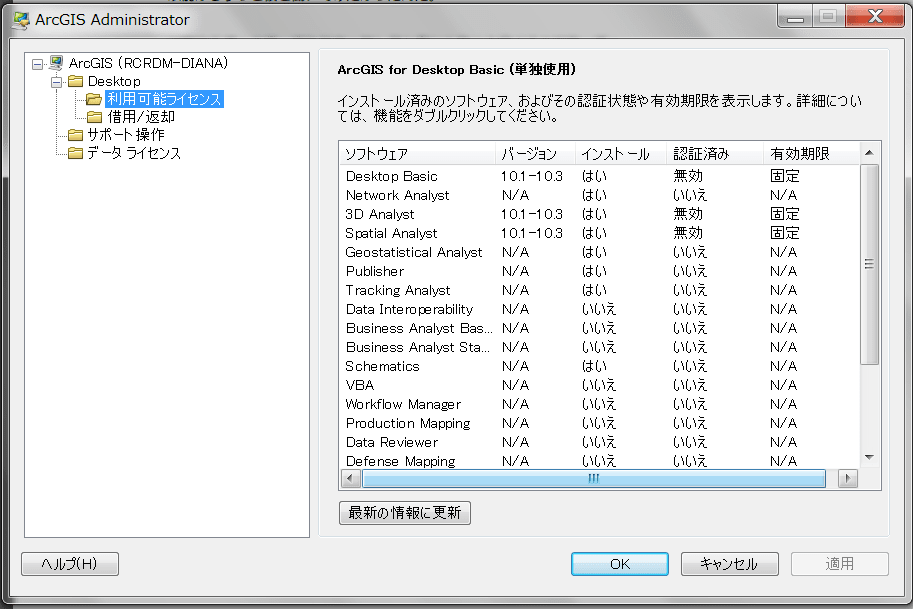Select the Data Interoperability row
Image resolution: width=913 pixels, height=609 pixels.
click(599, 309)
